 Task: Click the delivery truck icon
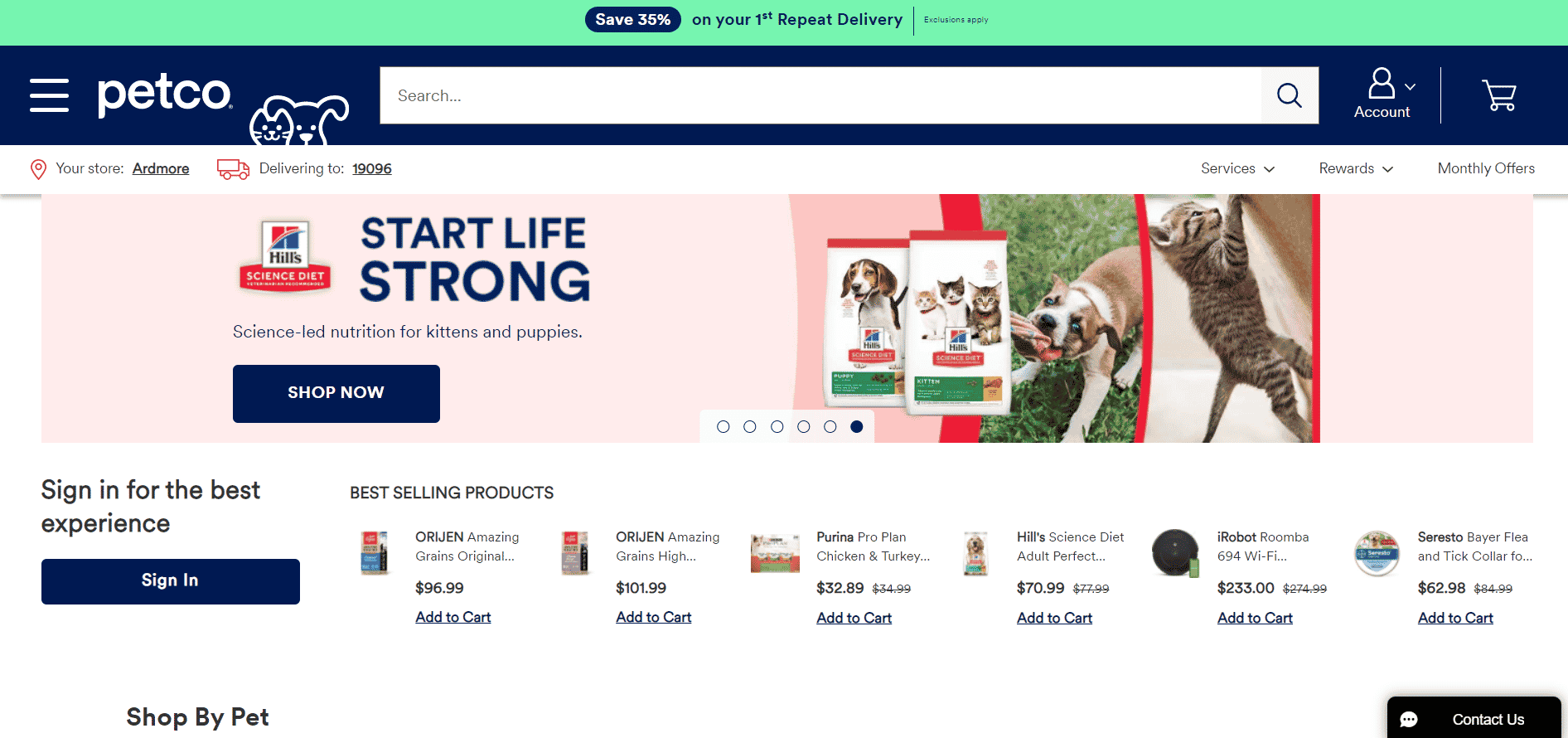click(x=233, y=169)
